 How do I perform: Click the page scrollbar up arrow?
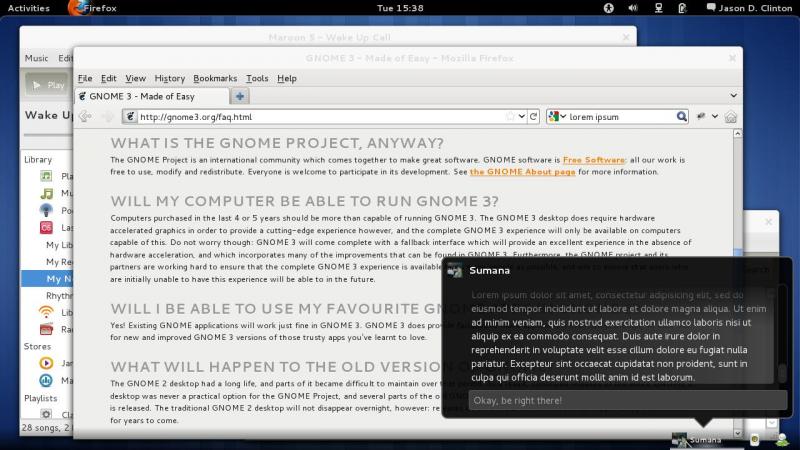pyautogui.click(x=737, y=134)
